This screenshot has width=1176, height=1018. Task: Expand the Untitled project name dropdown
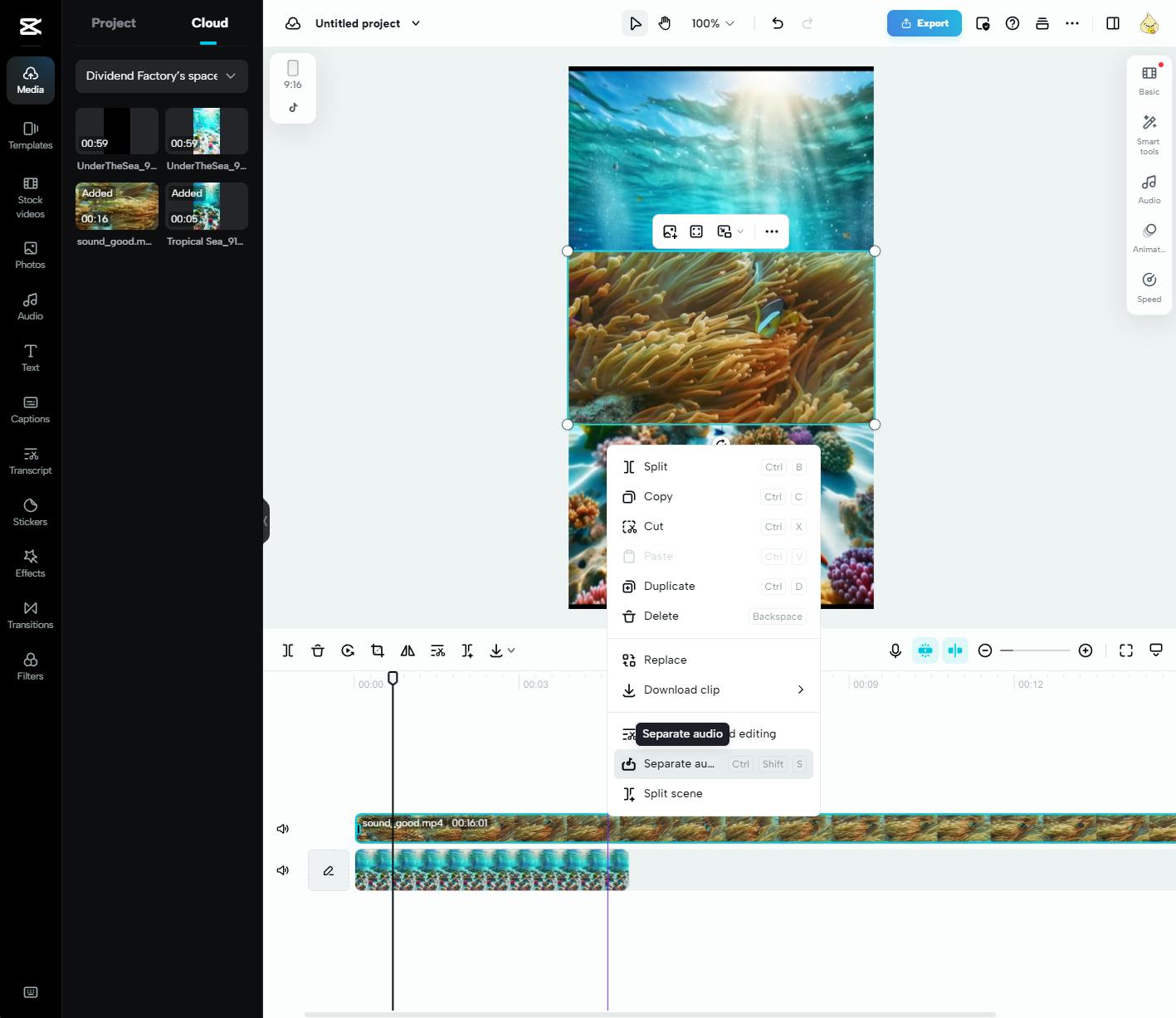click(x=416, y=23)
